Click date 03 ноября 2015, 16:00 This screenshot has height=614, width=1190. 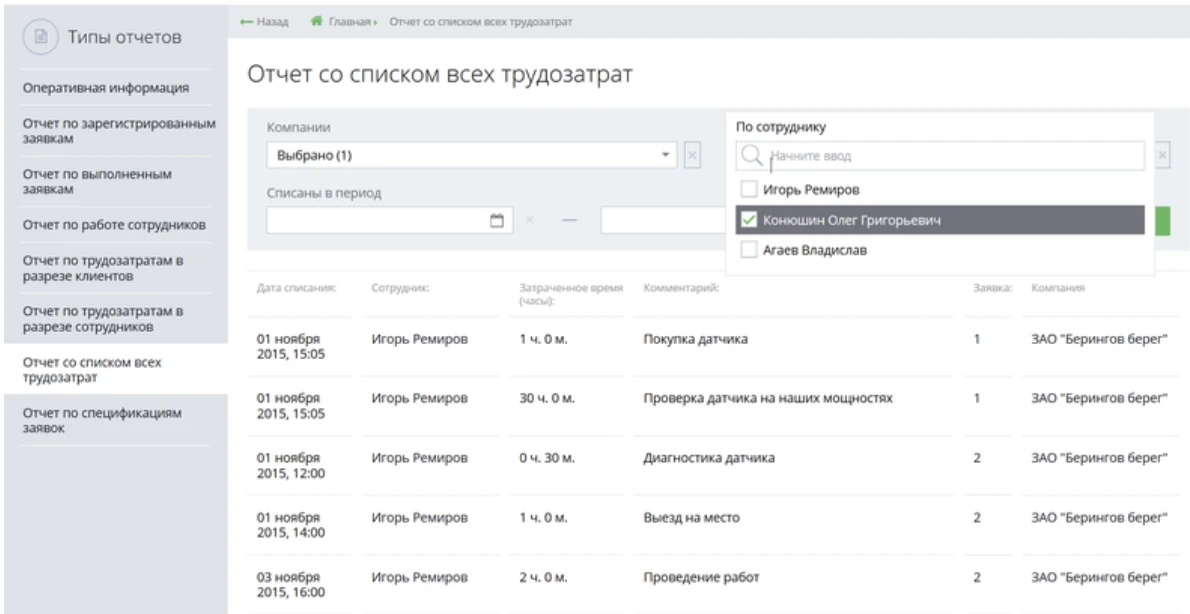click(x=291, y=585)
